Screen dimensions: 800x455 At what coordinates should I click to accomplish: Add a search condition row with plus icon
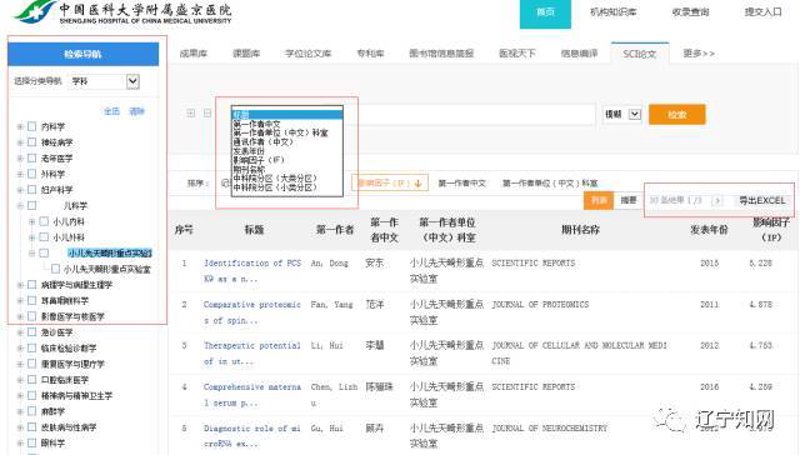tap(191, 113)
